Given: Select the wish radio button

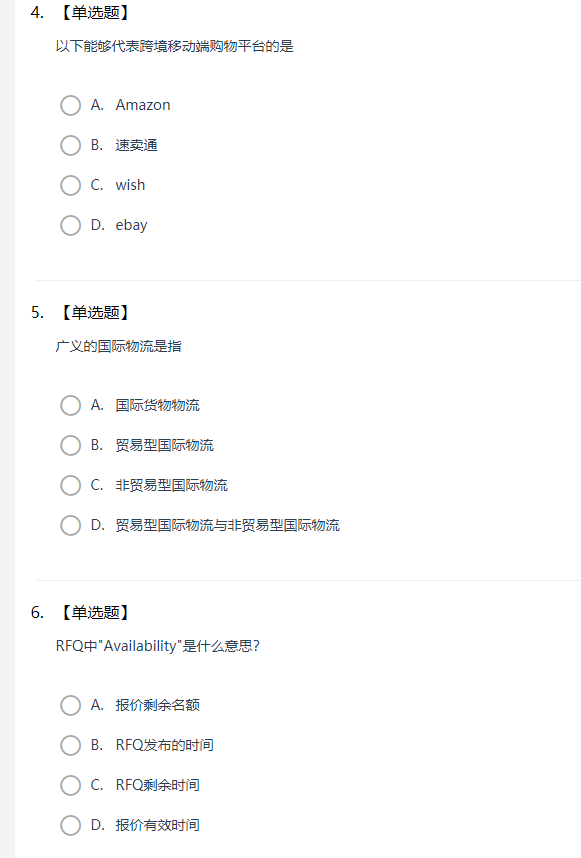Looking at the screenshot, I should pos(71,185).
